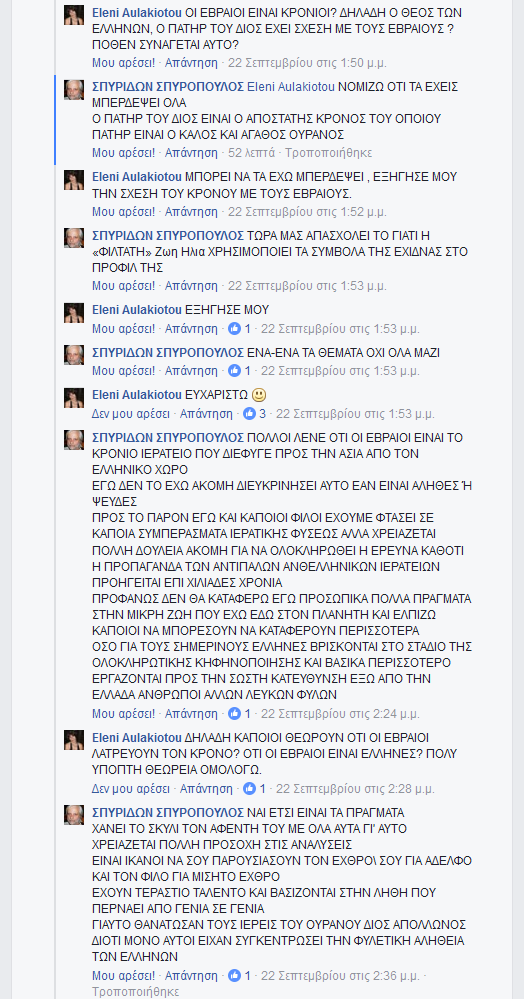Viewport: 524px width, 999px height.
Task: Open timestamp 22 Σεπτεμβρίου στις 1:50 μ.μ.
Action: click(x=307, y=62)
